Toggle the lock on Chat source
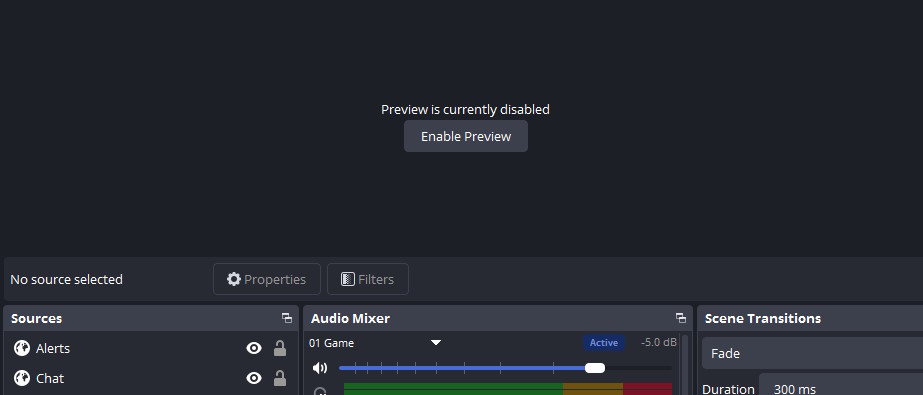Screen dimensions: 923x395 tap(280, 378)
